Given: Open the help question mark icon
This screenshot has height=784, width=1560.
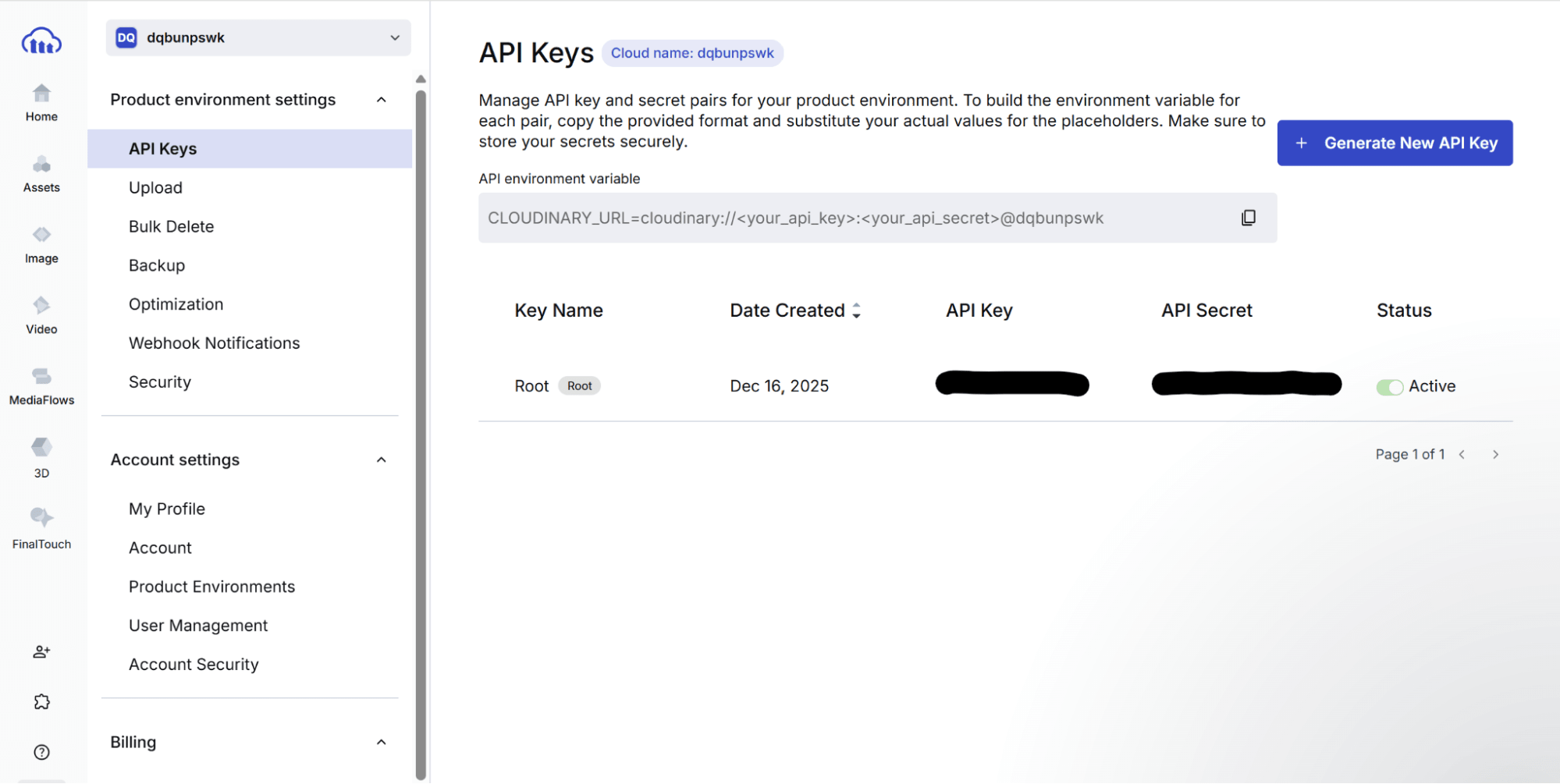Looking at the screenshot, I should click(x=41, y=752).
